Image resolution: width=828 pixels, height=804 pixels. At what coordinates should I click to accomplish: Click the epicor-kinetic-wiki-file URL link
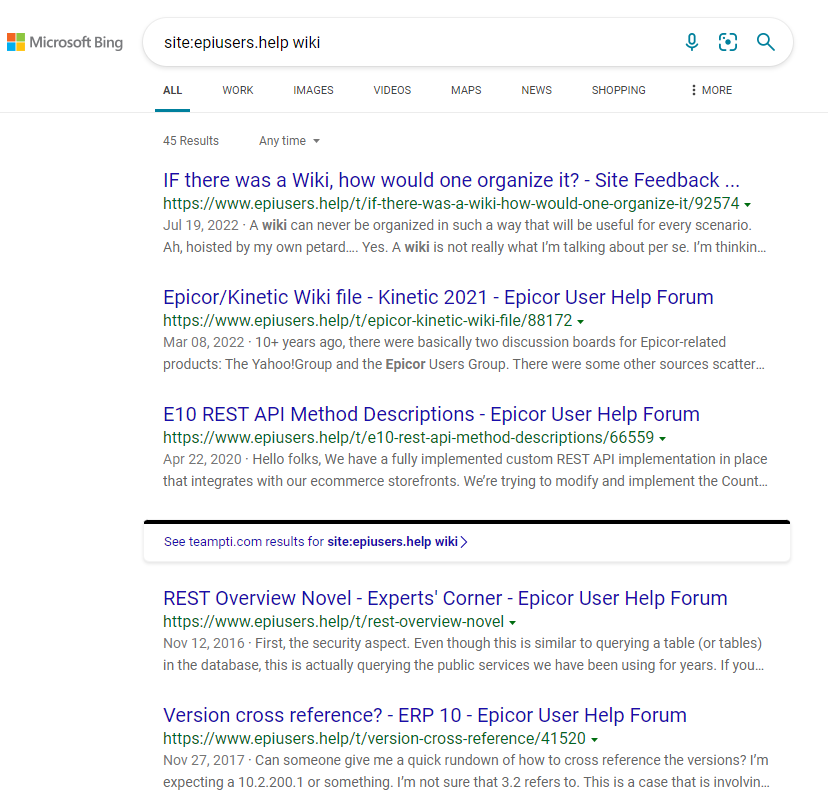pyautogui.click(x=368, y=321)
